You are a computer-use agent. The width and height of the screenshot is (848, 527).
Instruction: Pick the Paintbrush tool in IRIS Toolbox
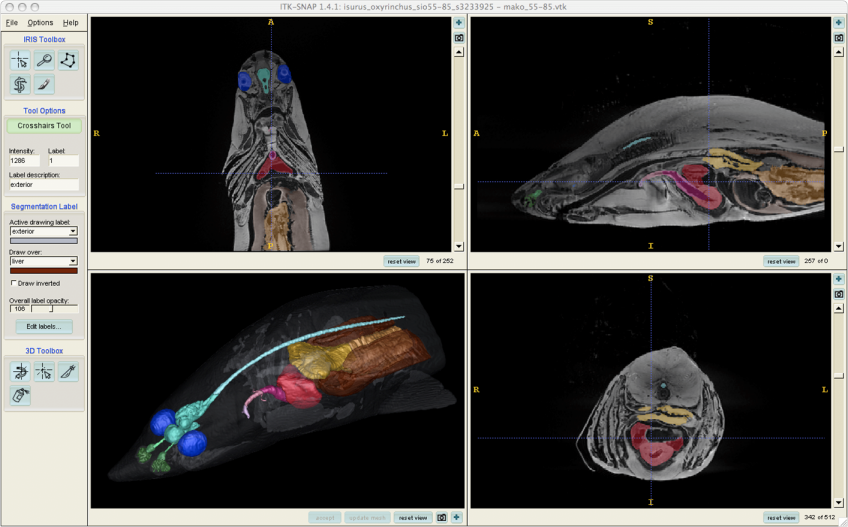point(44,85)
